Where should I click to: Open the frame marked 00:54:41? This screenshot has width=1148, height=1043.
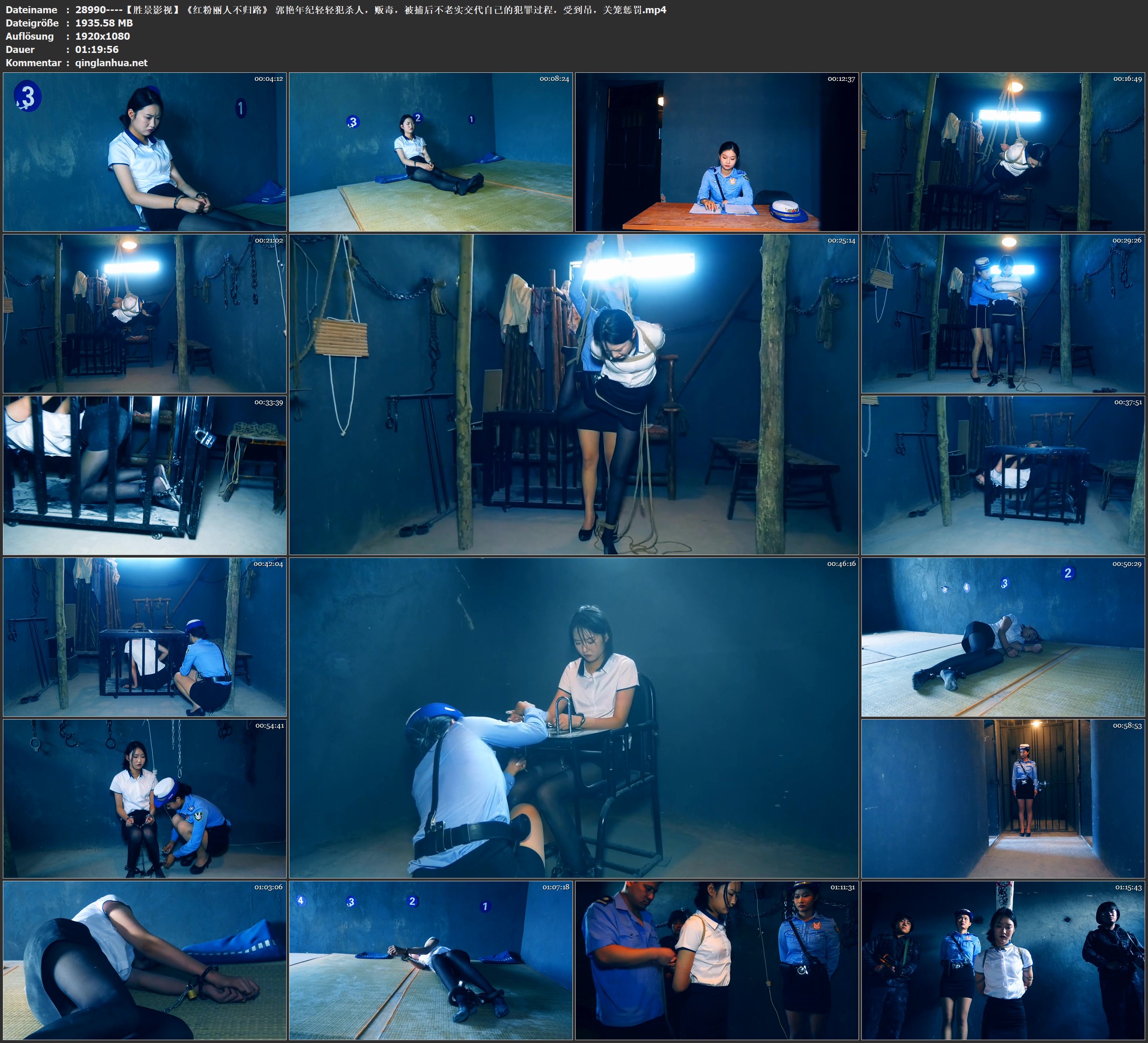(x=145, y=798)
